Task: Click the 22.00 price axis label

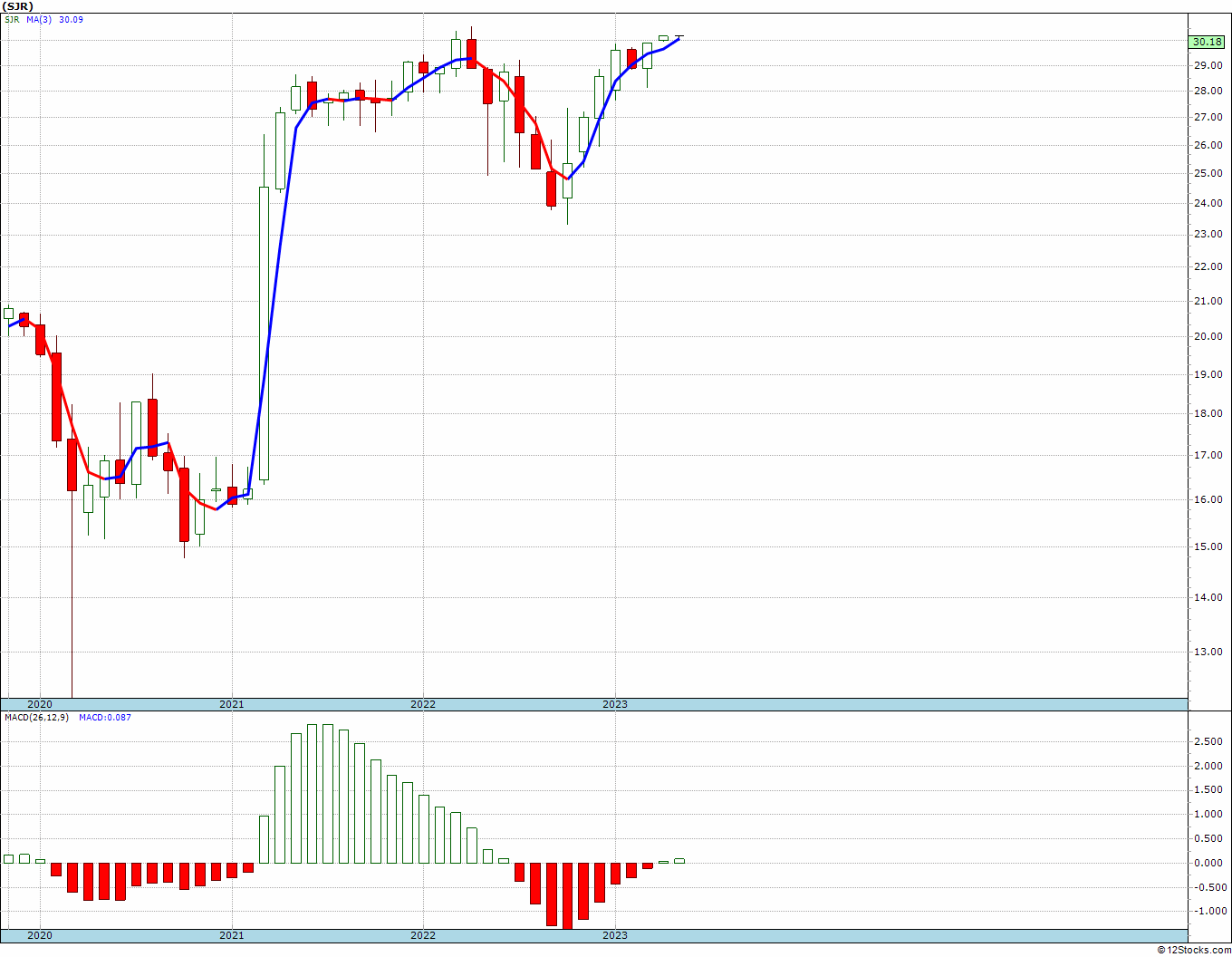Action: click(x=1208, y=266)
